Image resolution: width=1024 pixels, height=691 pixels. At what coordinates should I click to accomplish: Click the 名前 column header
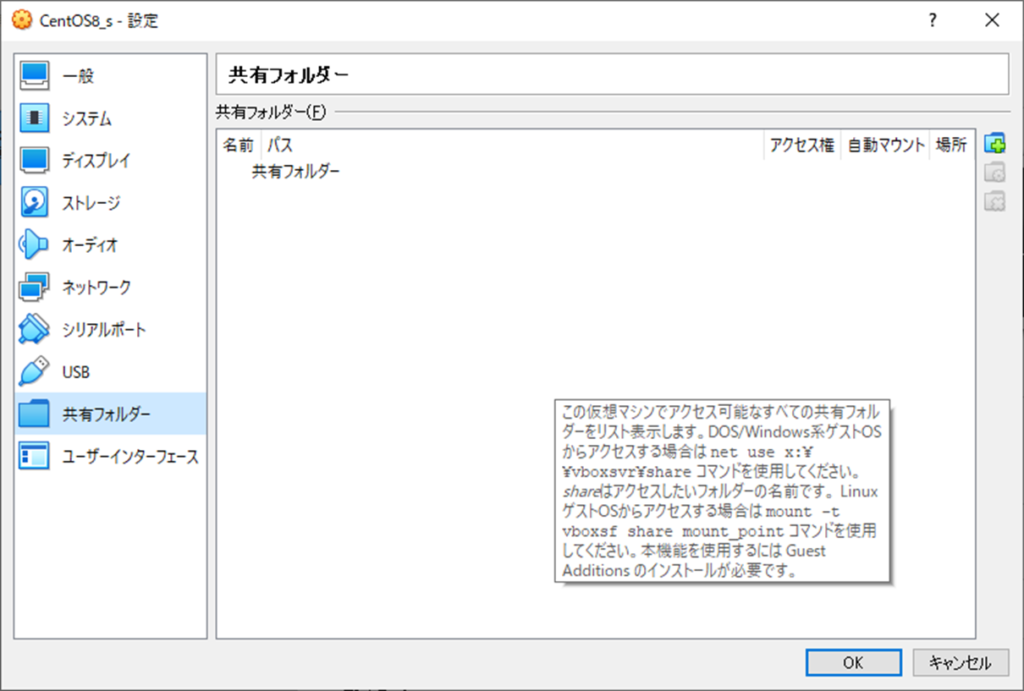click(x=238, y=145)
